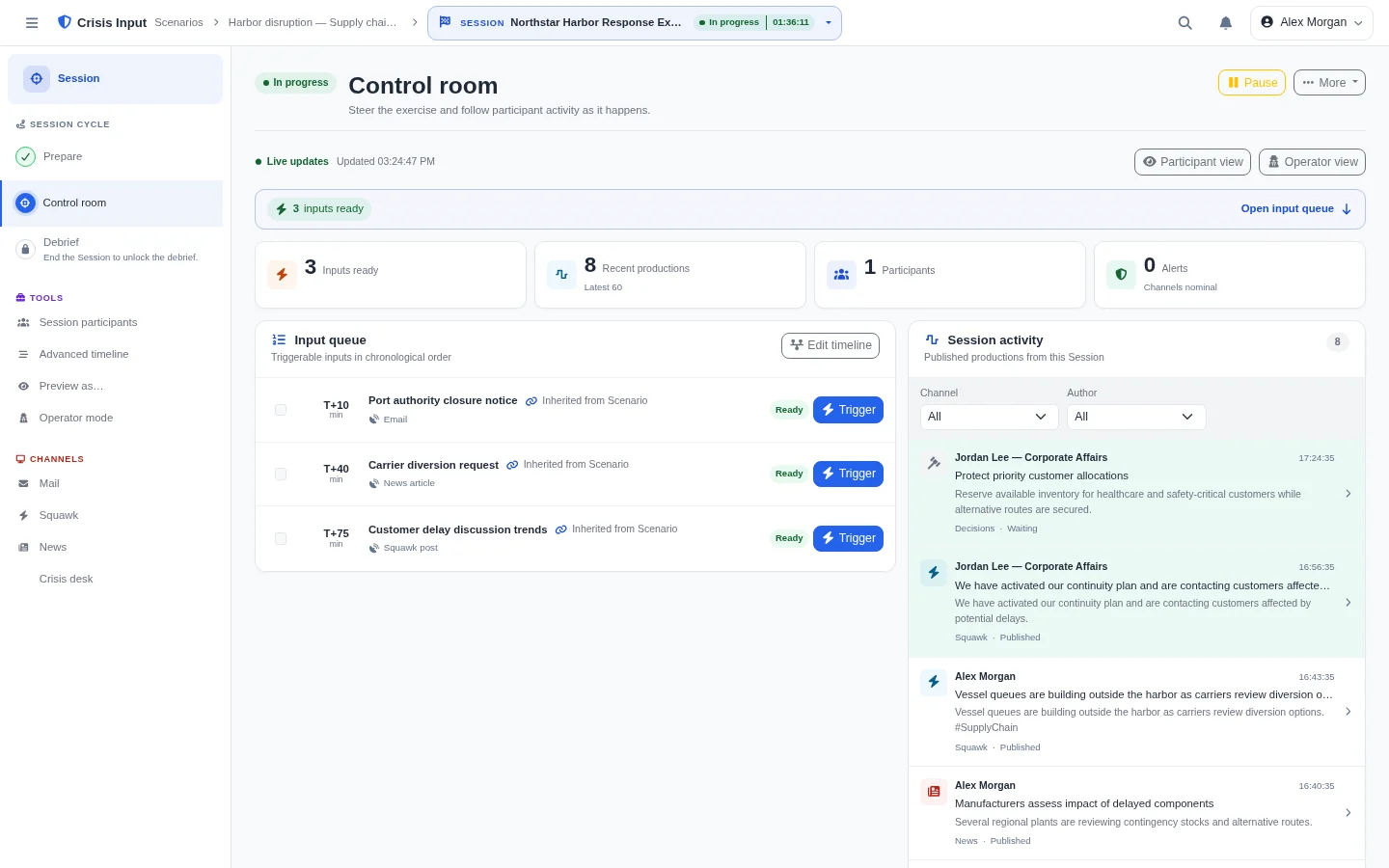Open the More actions dropdown
The height and width of the screenshot is (868, 1389).
[x=1329, y=83]
